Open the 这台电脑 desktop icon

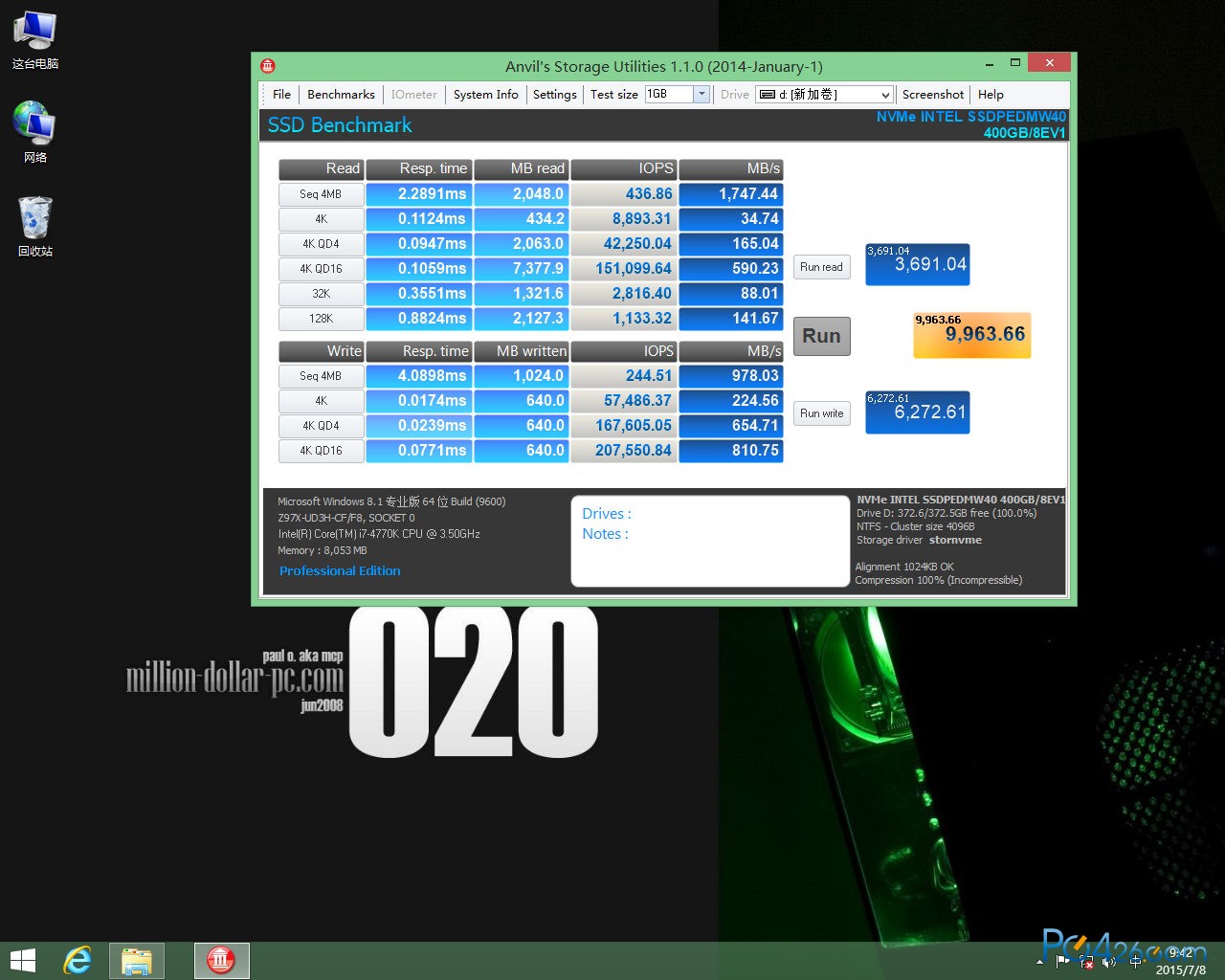pos(35,40)
